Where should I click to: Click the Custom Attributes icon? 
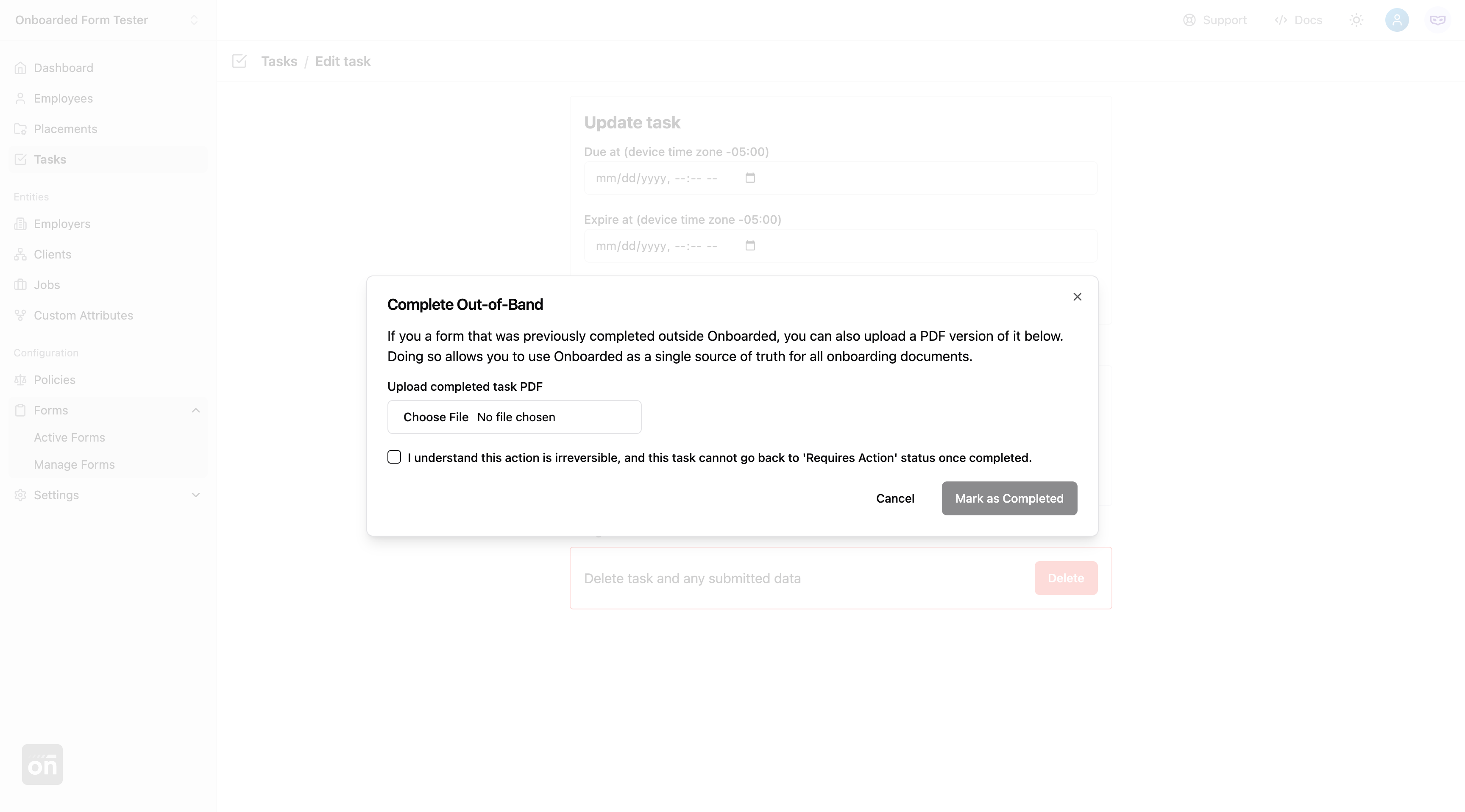20,316
